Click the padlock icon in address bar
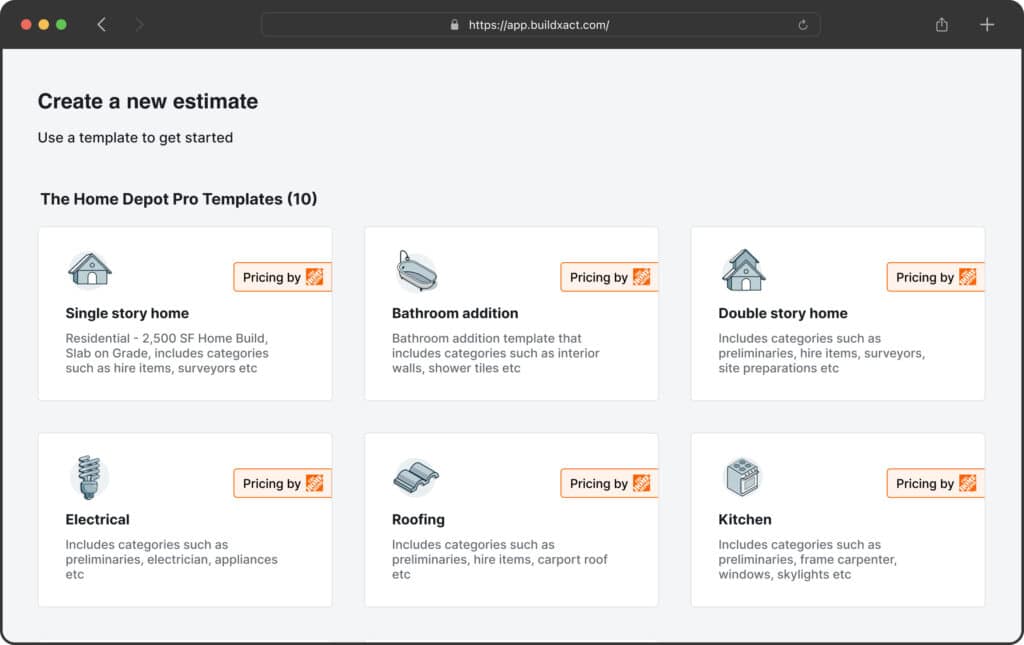This screenshot has height=645, width=1024. point(454,25)
